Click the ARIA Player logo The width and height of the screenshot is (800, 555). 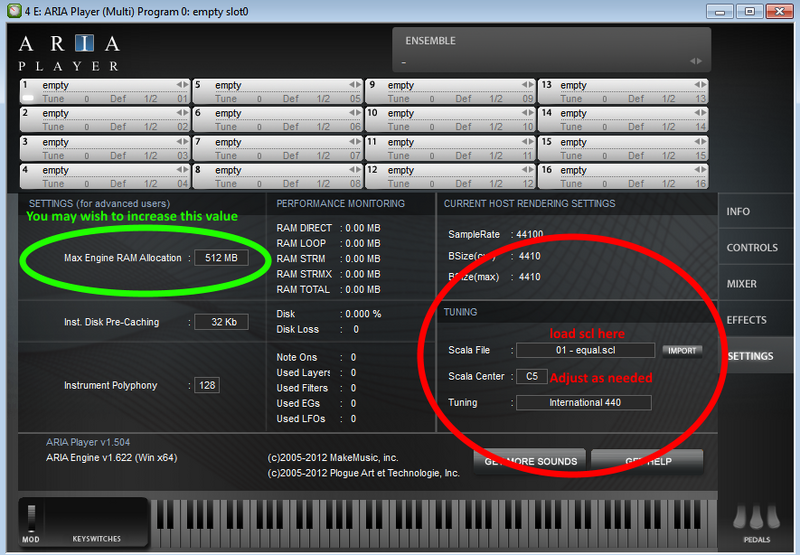click(x=69, y=53)
